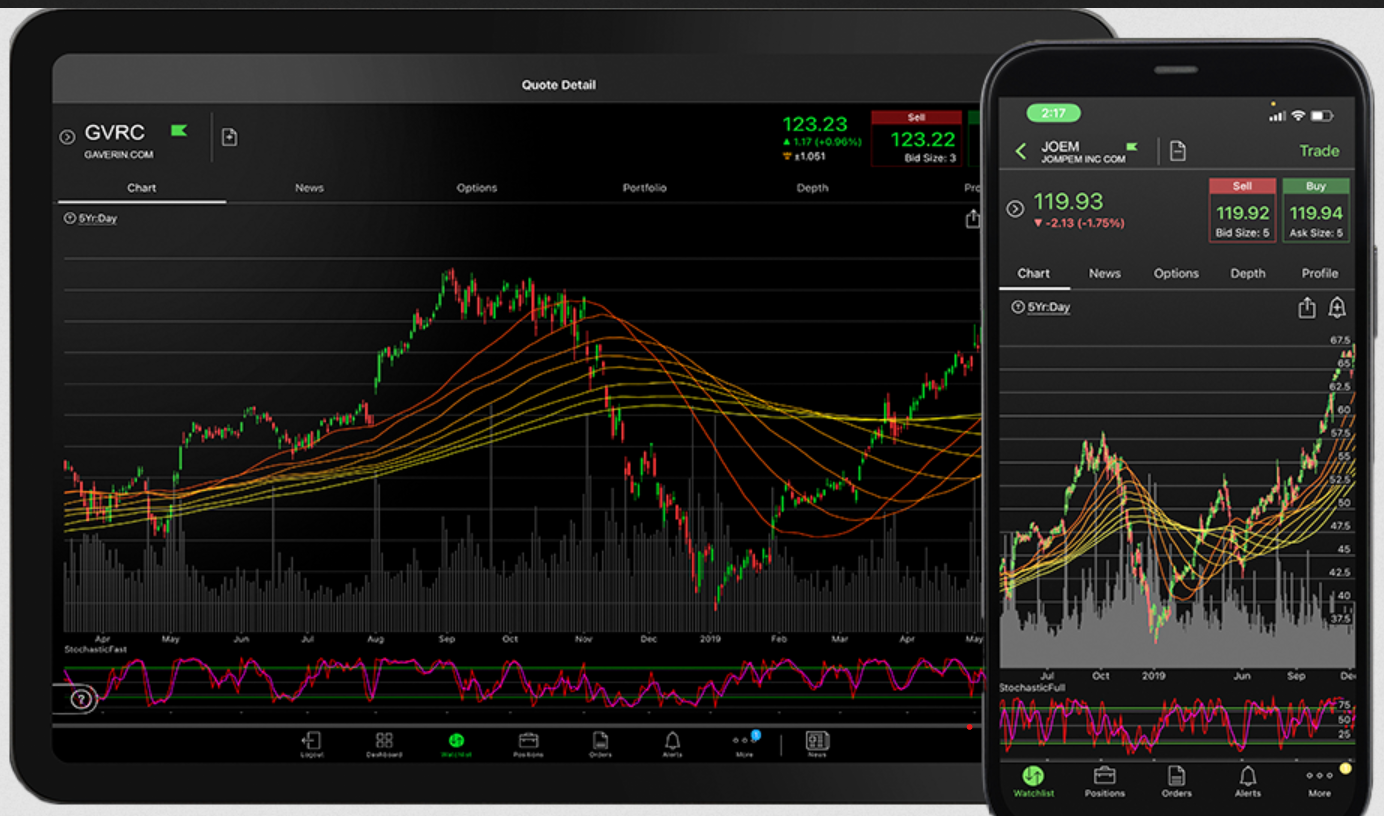Tap the -2.13 (-1.75%) change value
Screen dimensions: 1384x816
point(1079,223)
